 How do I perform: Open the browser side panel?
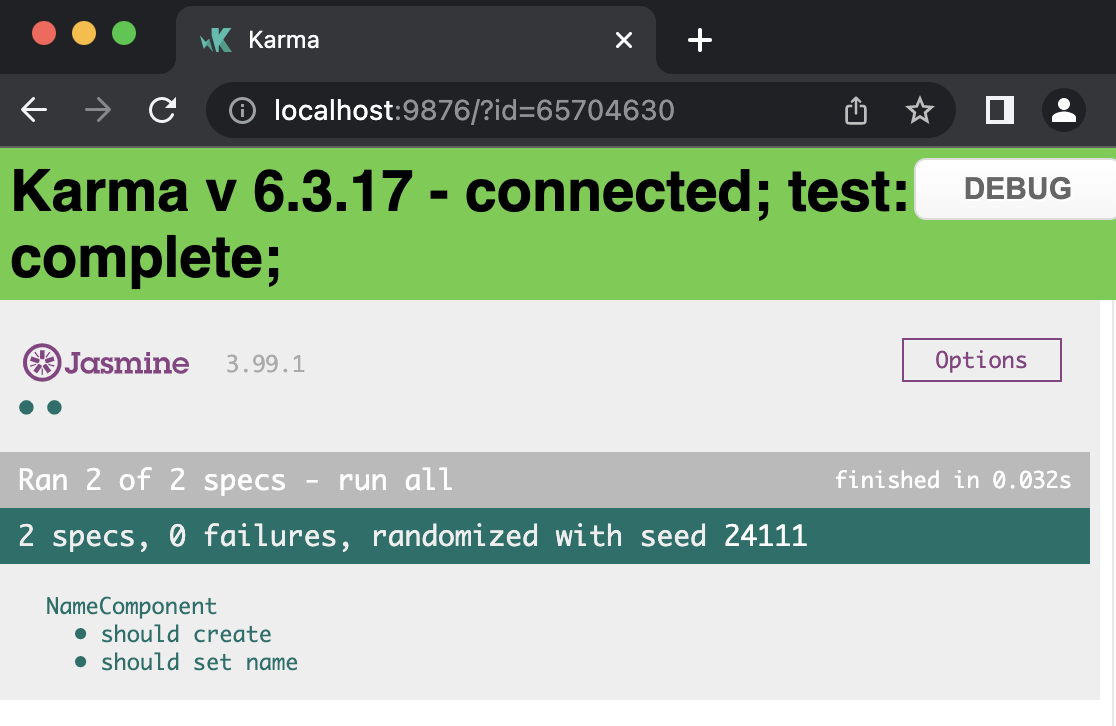[x=999, y=110]
